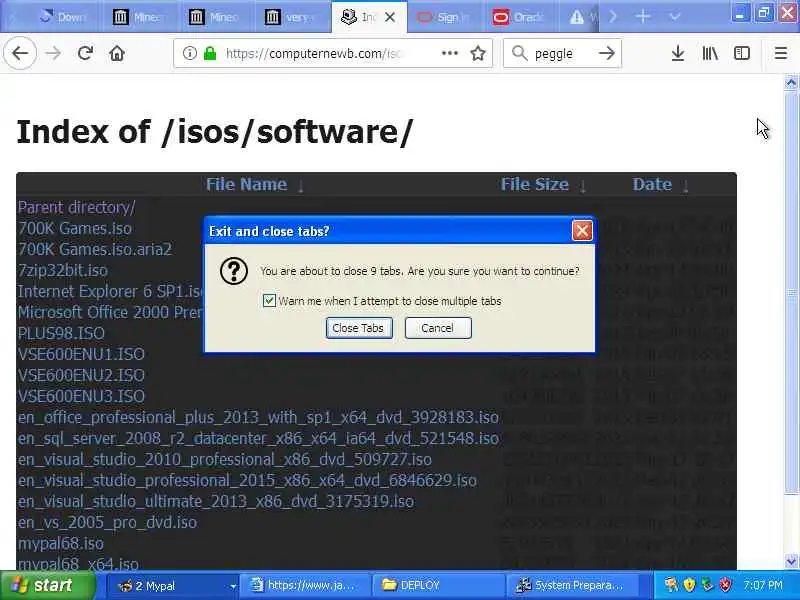This screenshot has width=800, height=600.
Task: Uncheck Warn me when closing multiple tabs
Action: [x=269, y=301]
